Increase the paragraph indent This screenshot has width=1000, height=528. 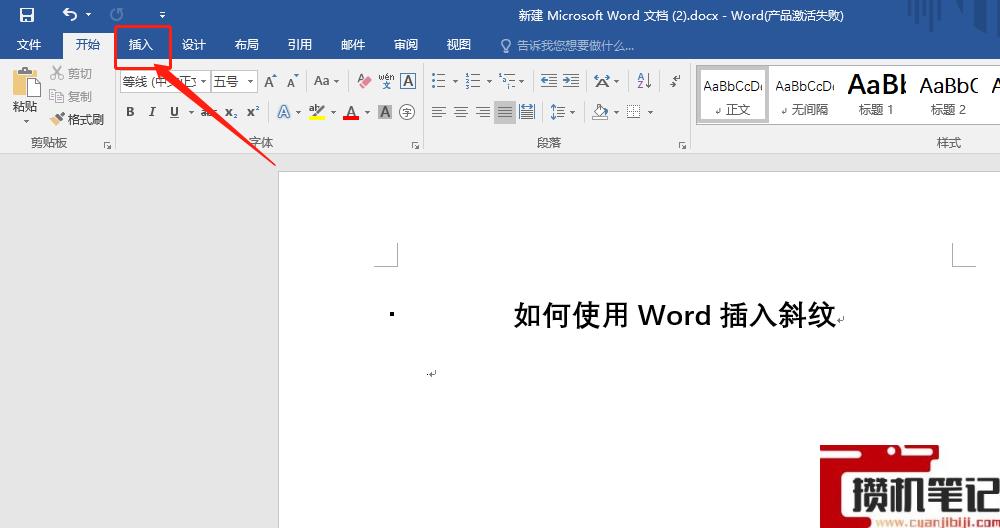[x=571, y=81]
